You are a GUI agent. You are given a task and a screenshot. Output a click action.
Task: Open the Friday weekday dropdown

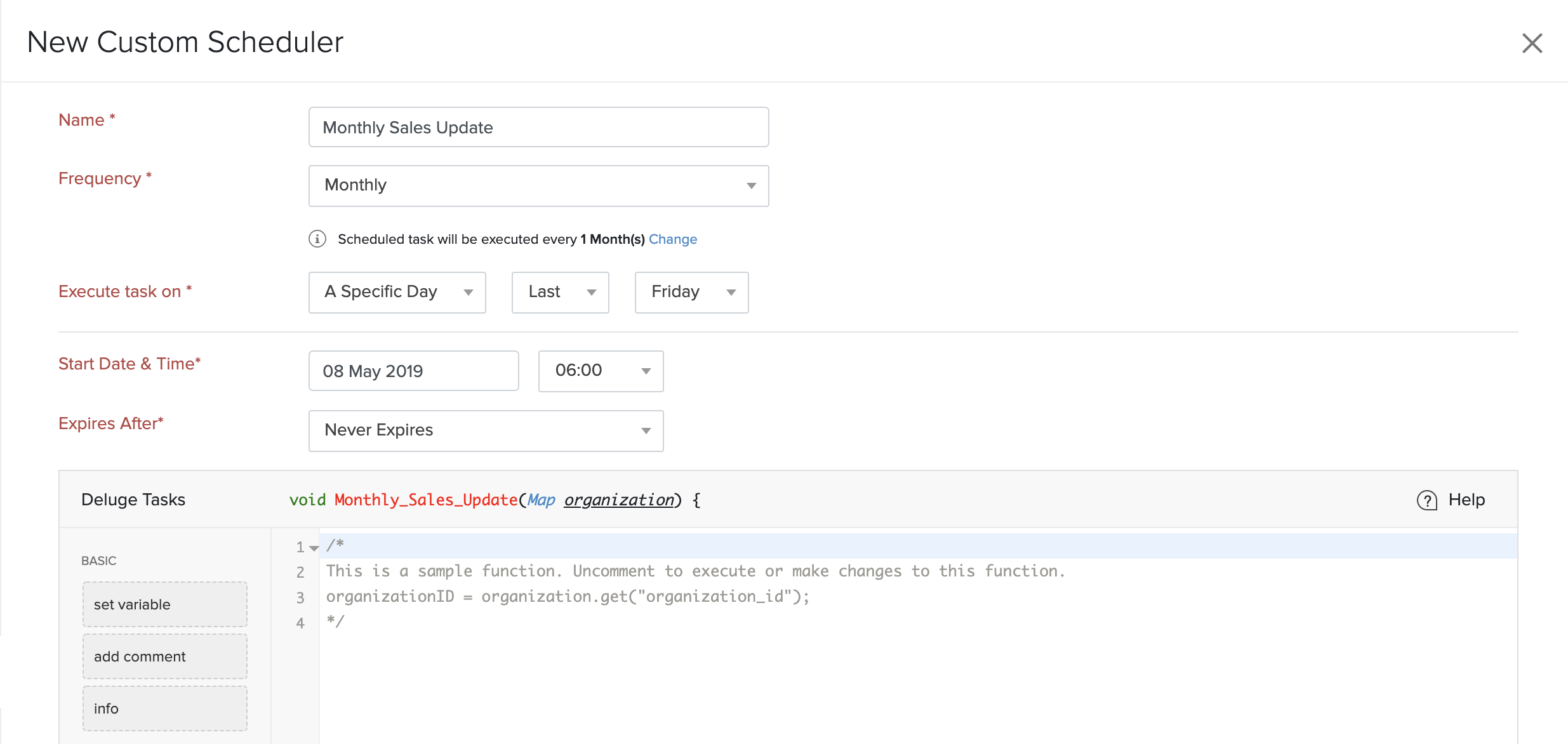pos(691,292)
